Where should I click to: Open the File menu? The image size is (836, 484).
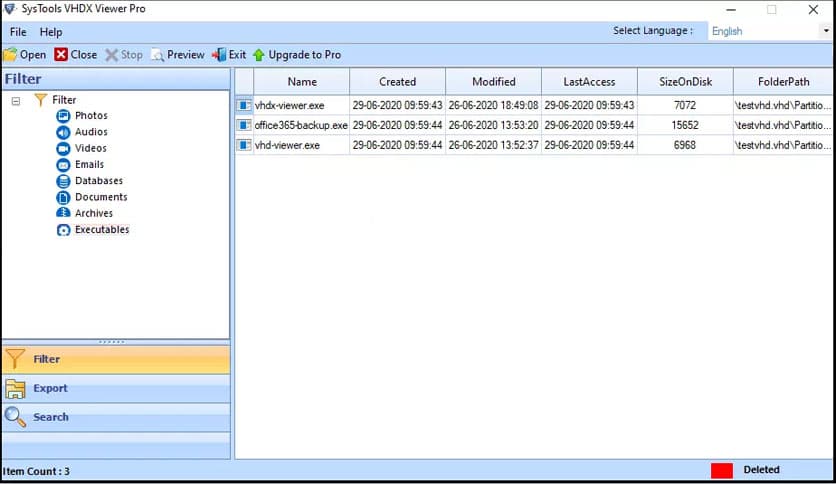(x=18, y=32)
